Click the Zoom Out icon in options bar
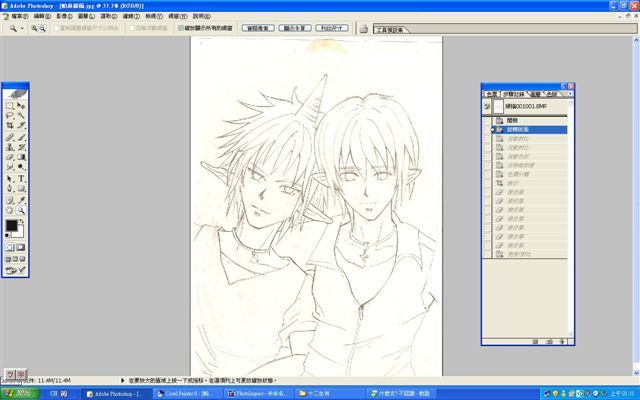Image resolution: width=640 pixels, height=400 pixels. [42, 28]
